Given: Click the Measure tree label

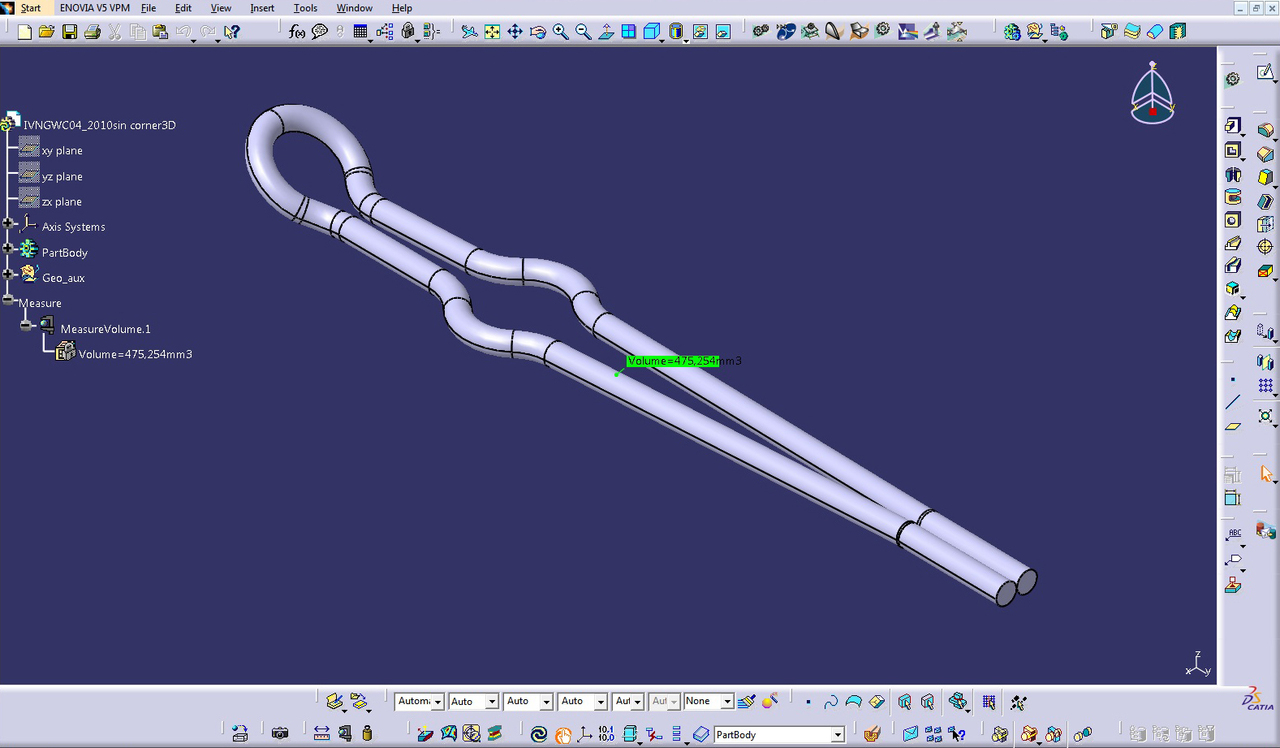Looking at the screenshot, I should pos(40,303).
